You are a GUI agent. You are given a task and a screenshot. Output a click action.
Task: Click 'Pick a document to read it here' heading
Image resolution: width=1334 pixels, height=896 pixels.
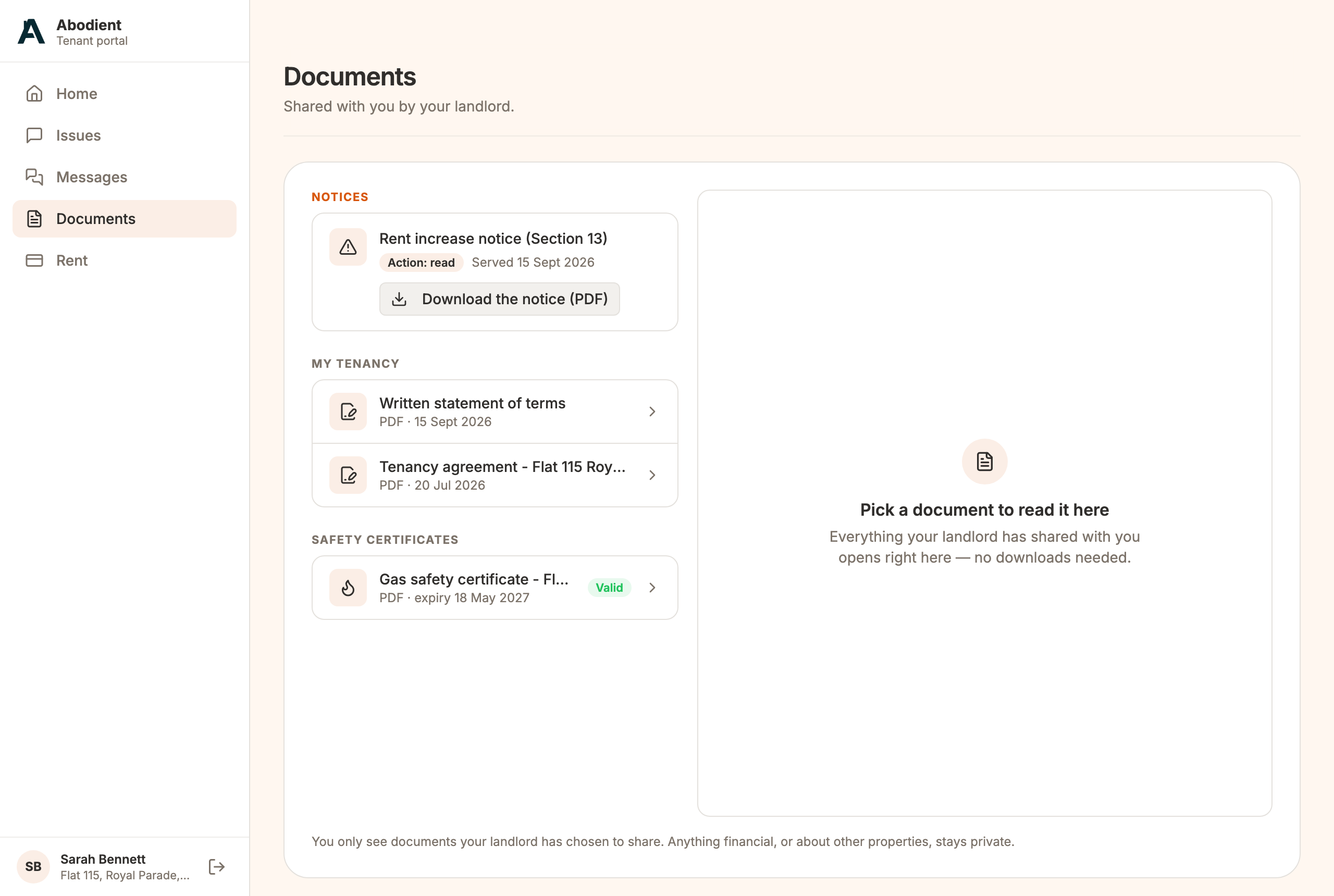pyautogui.click(x=984, y=509)
